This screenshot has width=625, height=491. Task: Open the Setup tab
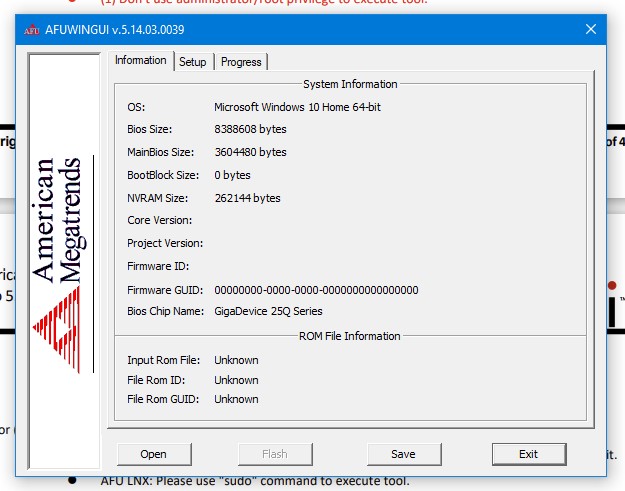pyautogui.click(x=193, y=62)
